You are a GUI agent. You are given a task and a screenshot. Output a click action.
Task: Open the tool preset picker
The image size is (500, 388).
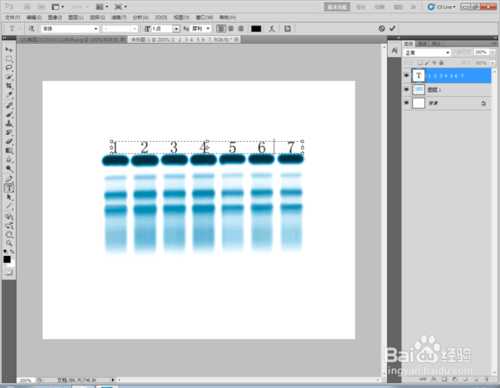[12, 29]
